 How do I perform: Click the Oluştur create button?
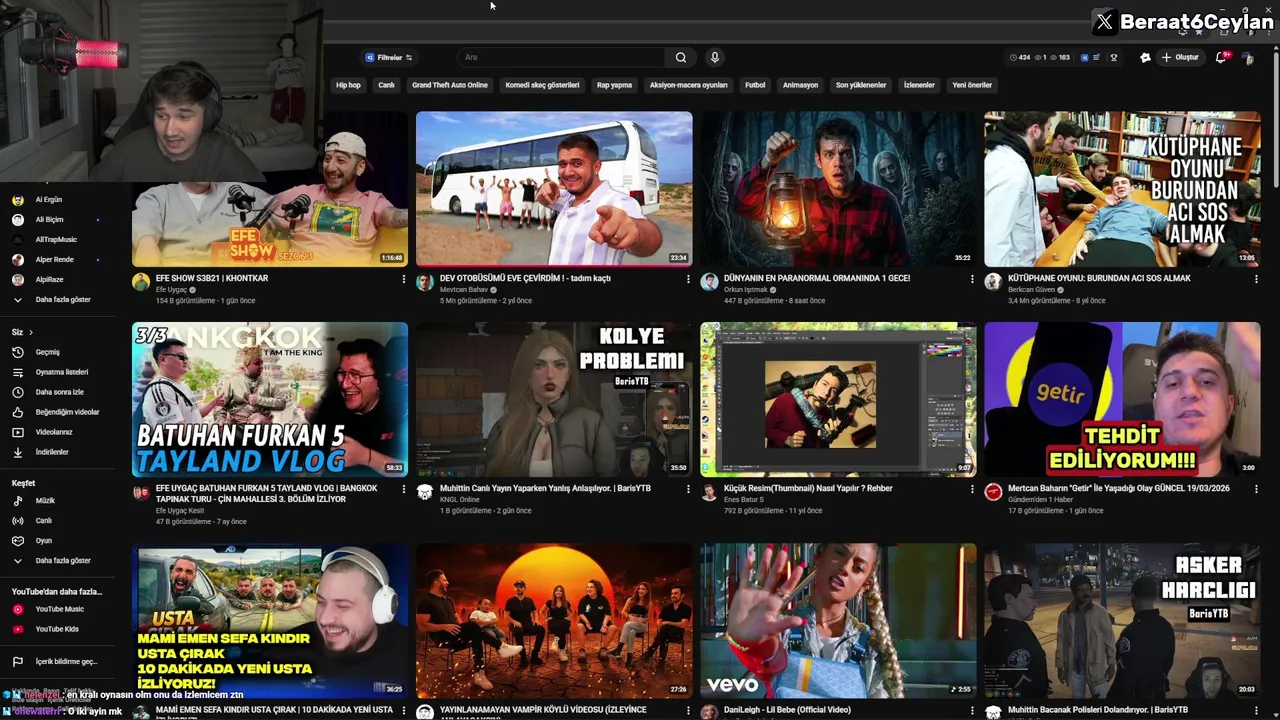(1180, 58)
